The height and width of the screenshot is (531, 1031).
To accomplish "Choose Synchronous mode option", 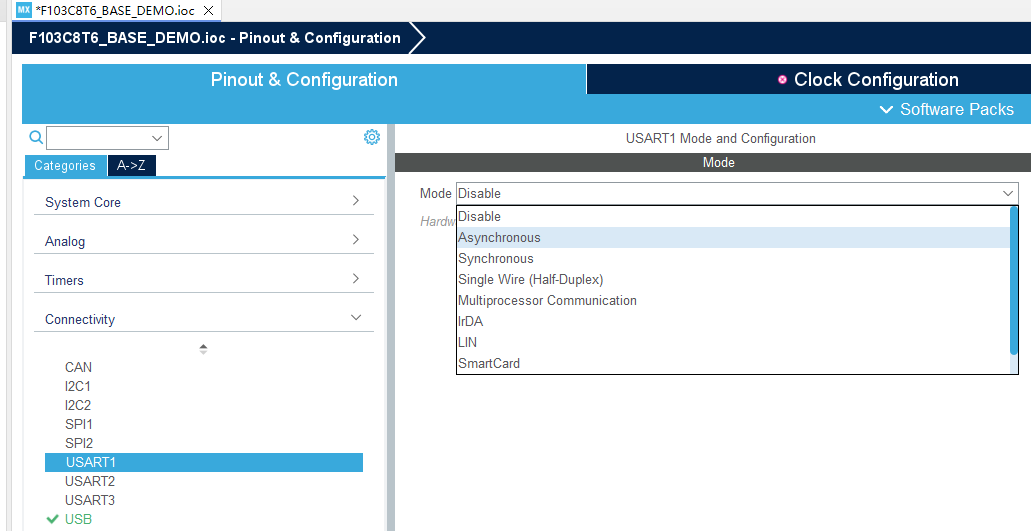I will (733, 258).
